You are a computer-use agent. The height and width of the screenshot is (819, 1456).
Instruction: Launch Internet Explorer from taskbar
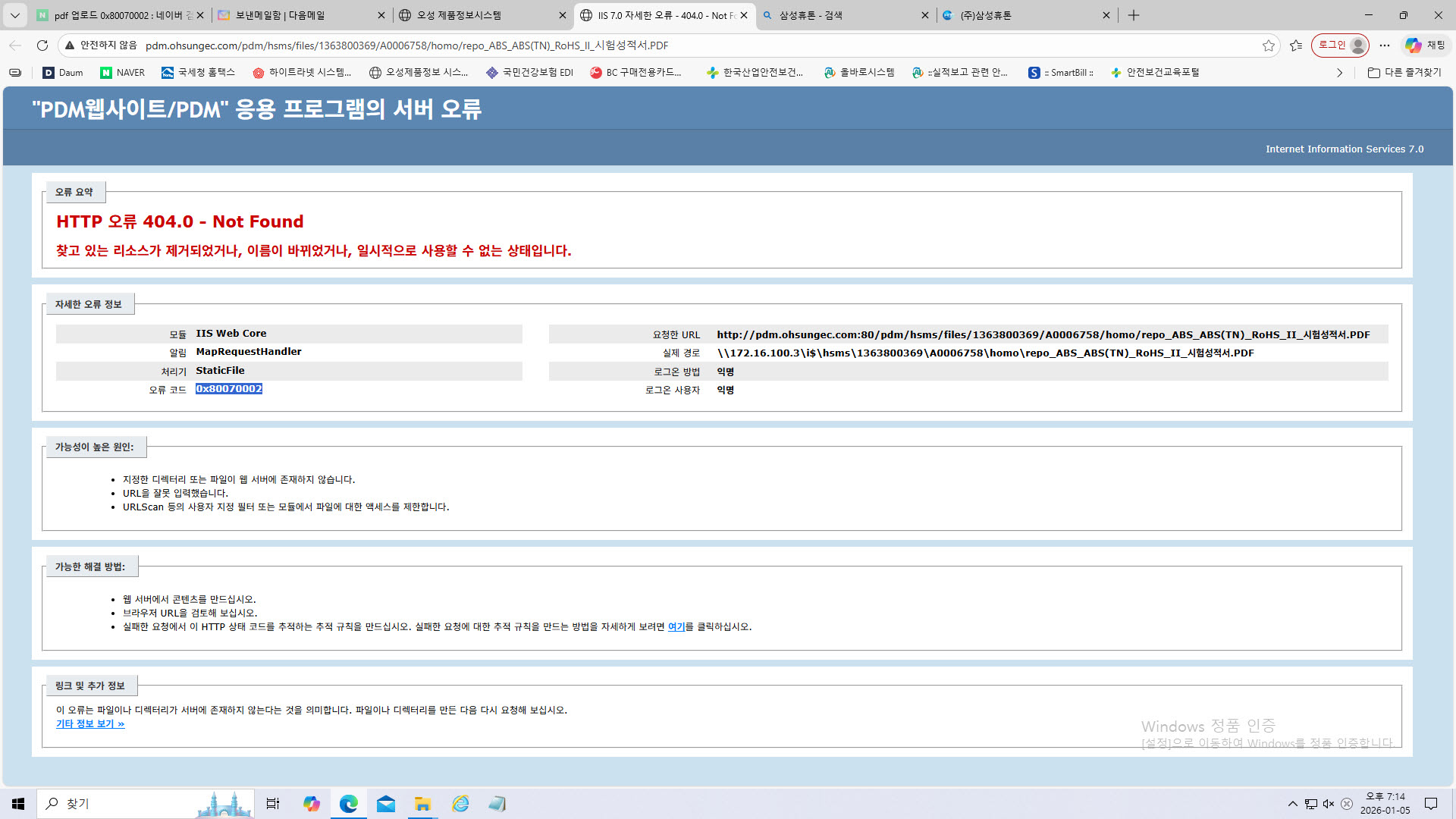pos(460,804)
